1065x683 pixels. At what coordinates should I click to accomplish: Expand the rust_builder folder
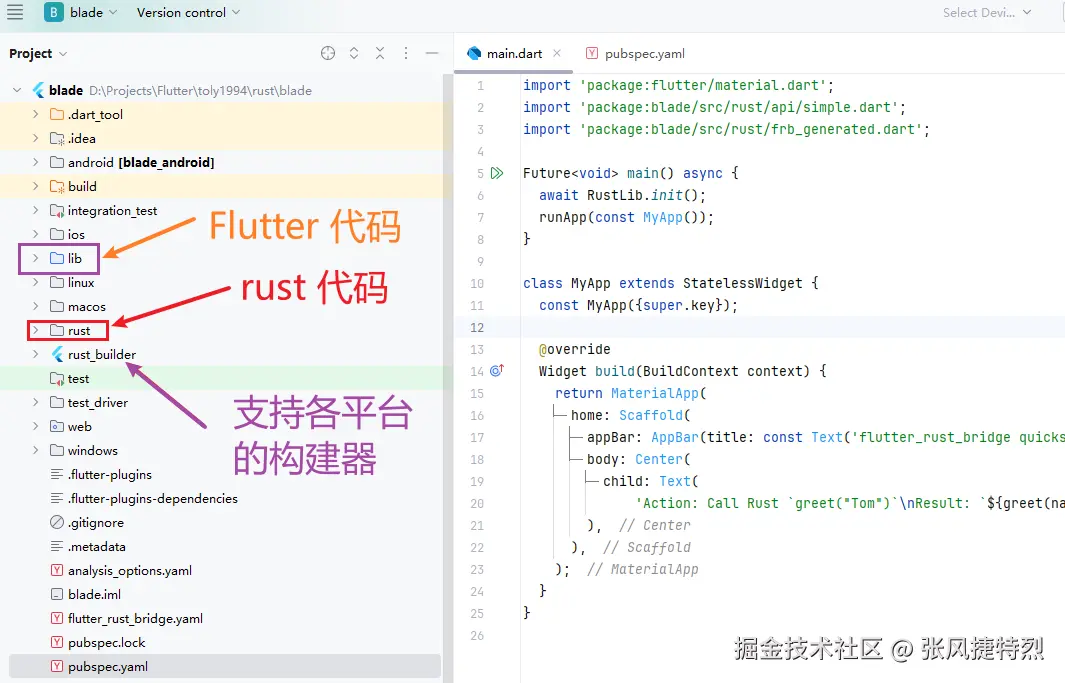35,354
